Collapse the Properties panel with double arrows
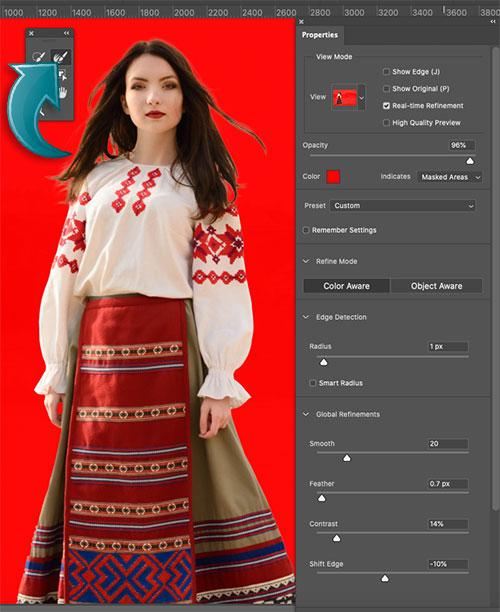500x612 pixels. pos(493,22)
